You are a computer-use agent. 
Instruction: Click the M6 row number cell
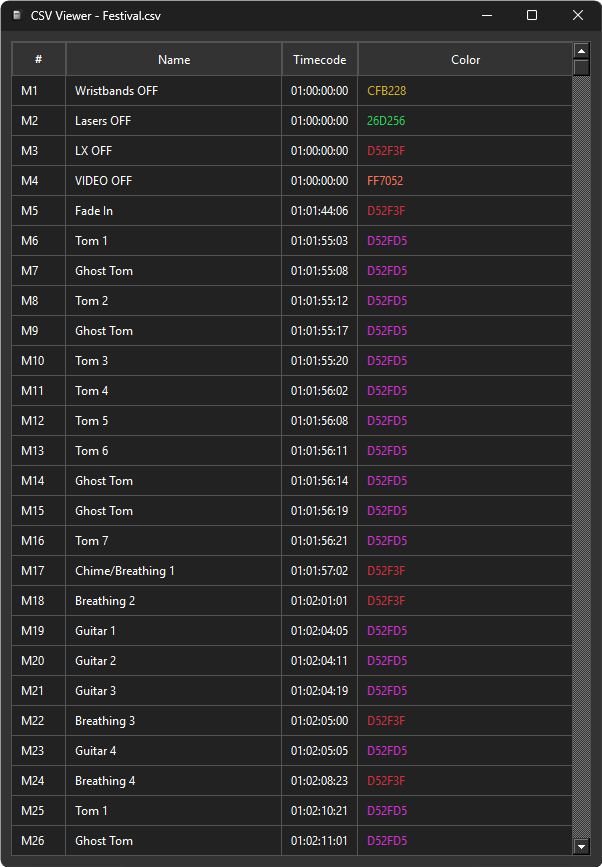point(39,241)
